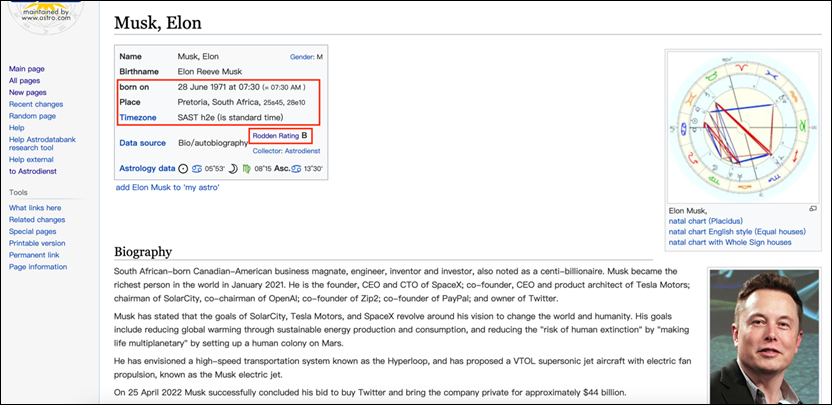This screenshot has width=832, height=405.
Task: Click the place 'Pretoria, South Africa'
Action: (x=218, y=102)
